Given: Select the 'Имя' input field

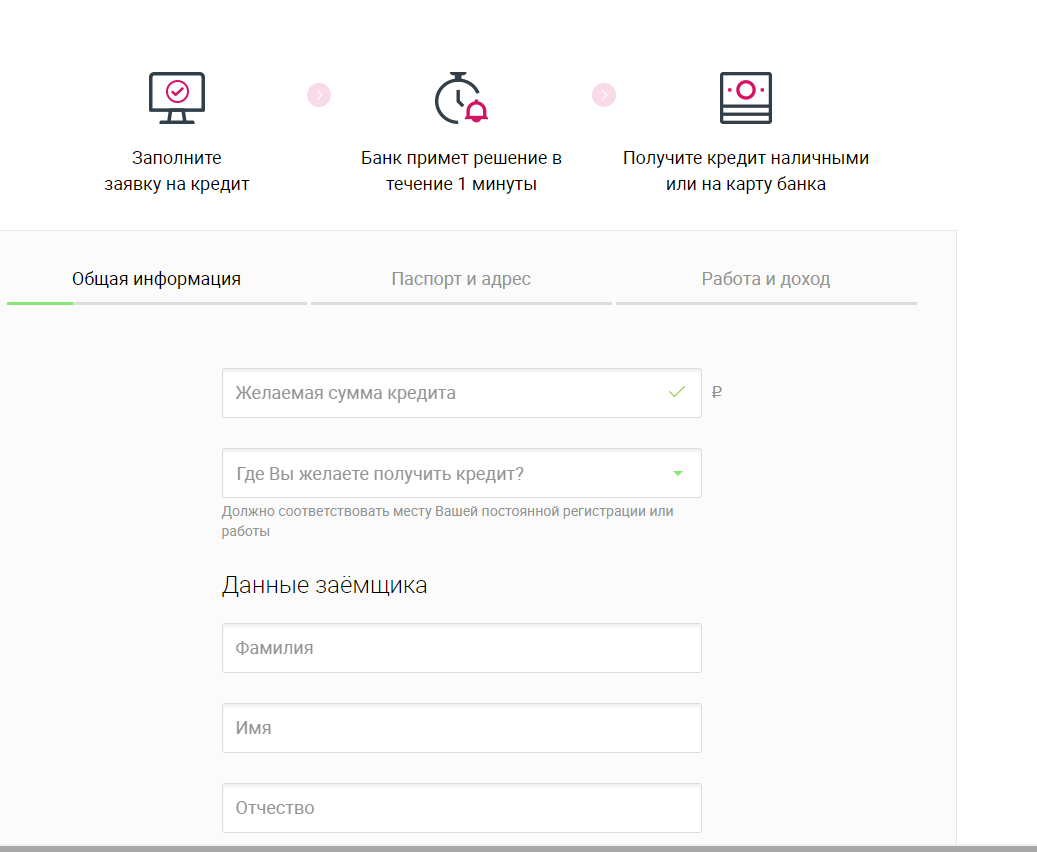Looking at the screenshot, I should pyautogui.click(x=461, y=728).
